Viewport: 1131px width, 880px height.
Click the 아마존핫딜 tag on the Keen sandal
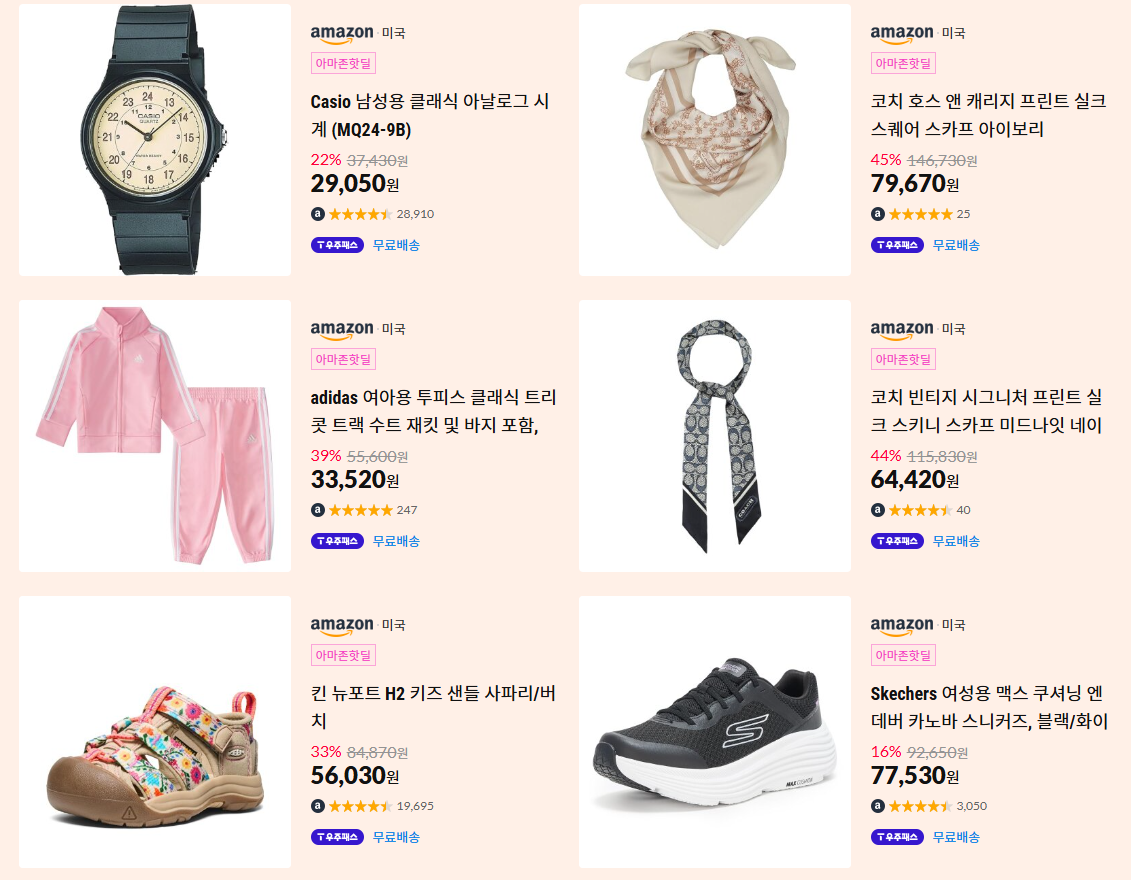point(343,655)
